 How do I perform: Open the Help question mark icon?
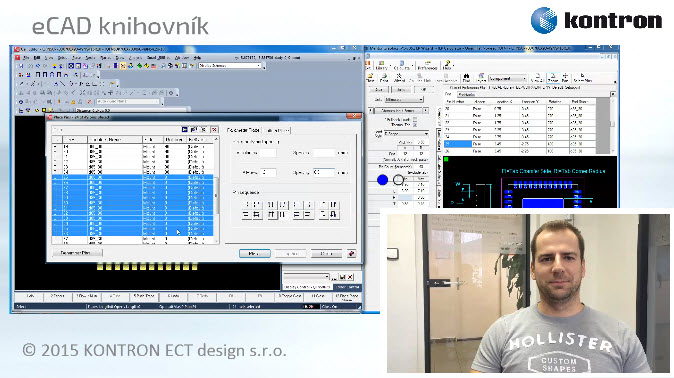[x=447, y=65]
